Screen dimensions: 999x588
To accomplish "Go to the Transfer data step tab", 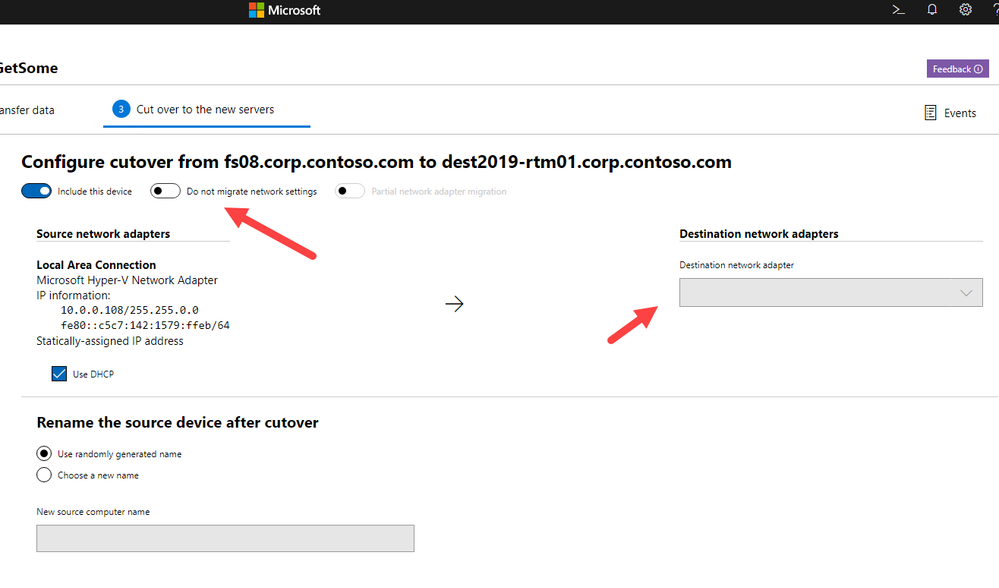I will point(27,110).
